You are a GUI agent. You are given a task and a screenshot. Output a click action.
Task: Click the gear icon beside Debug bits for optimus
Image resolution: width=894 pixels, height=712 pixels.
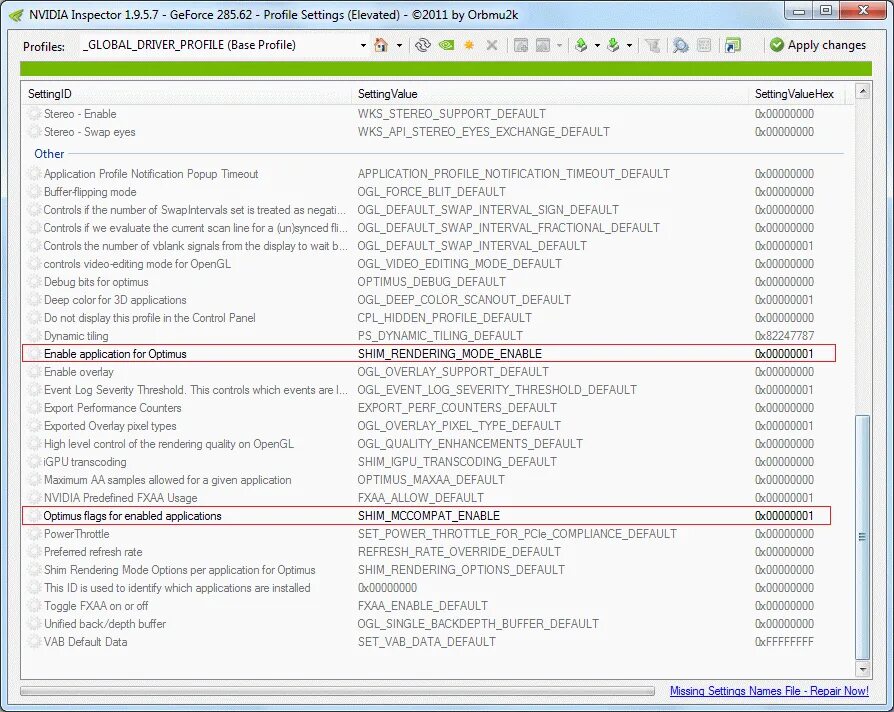[x=34, y=282]
